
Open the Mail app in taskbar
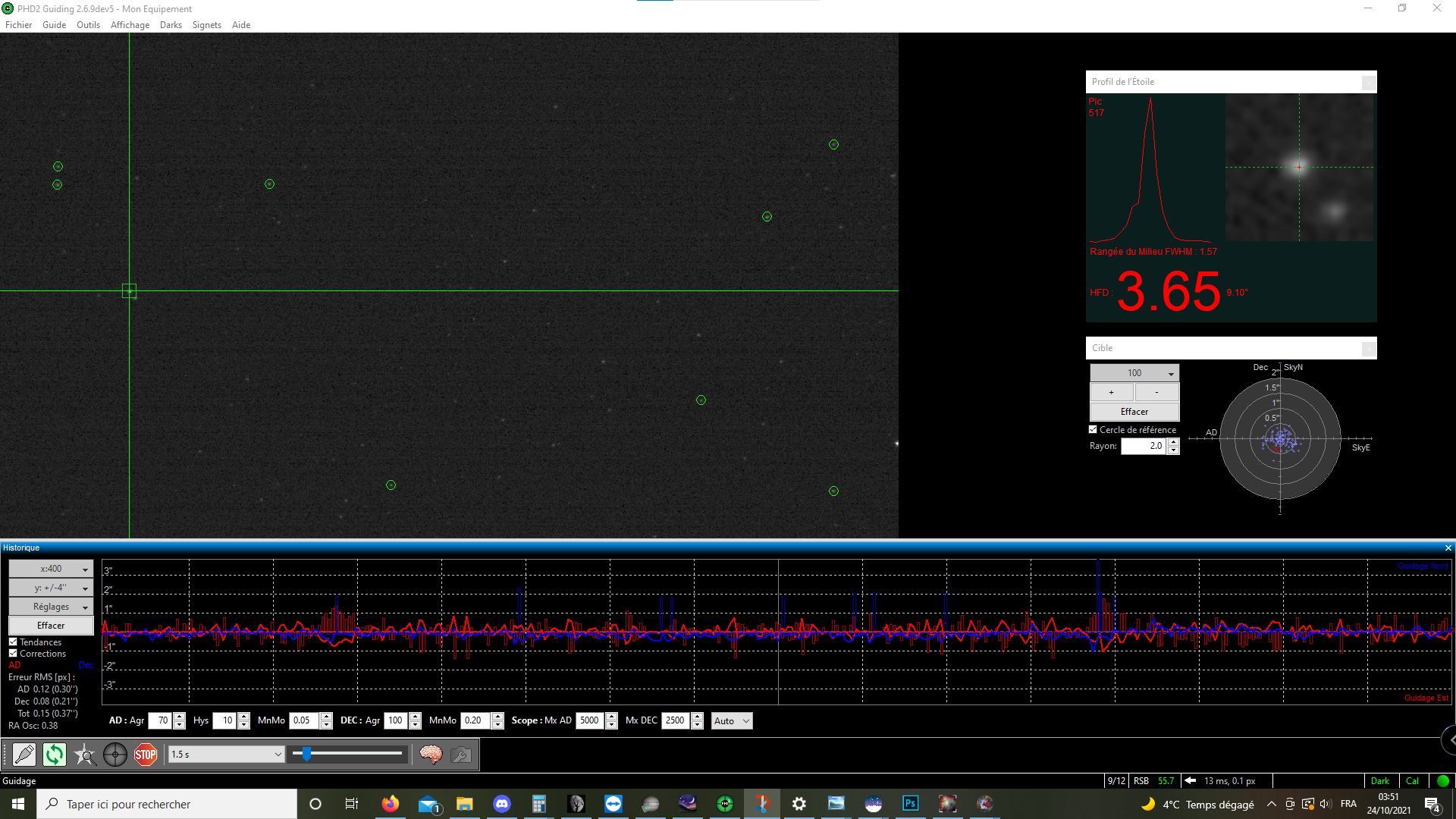pyautogui.click(x=428, y=804)
